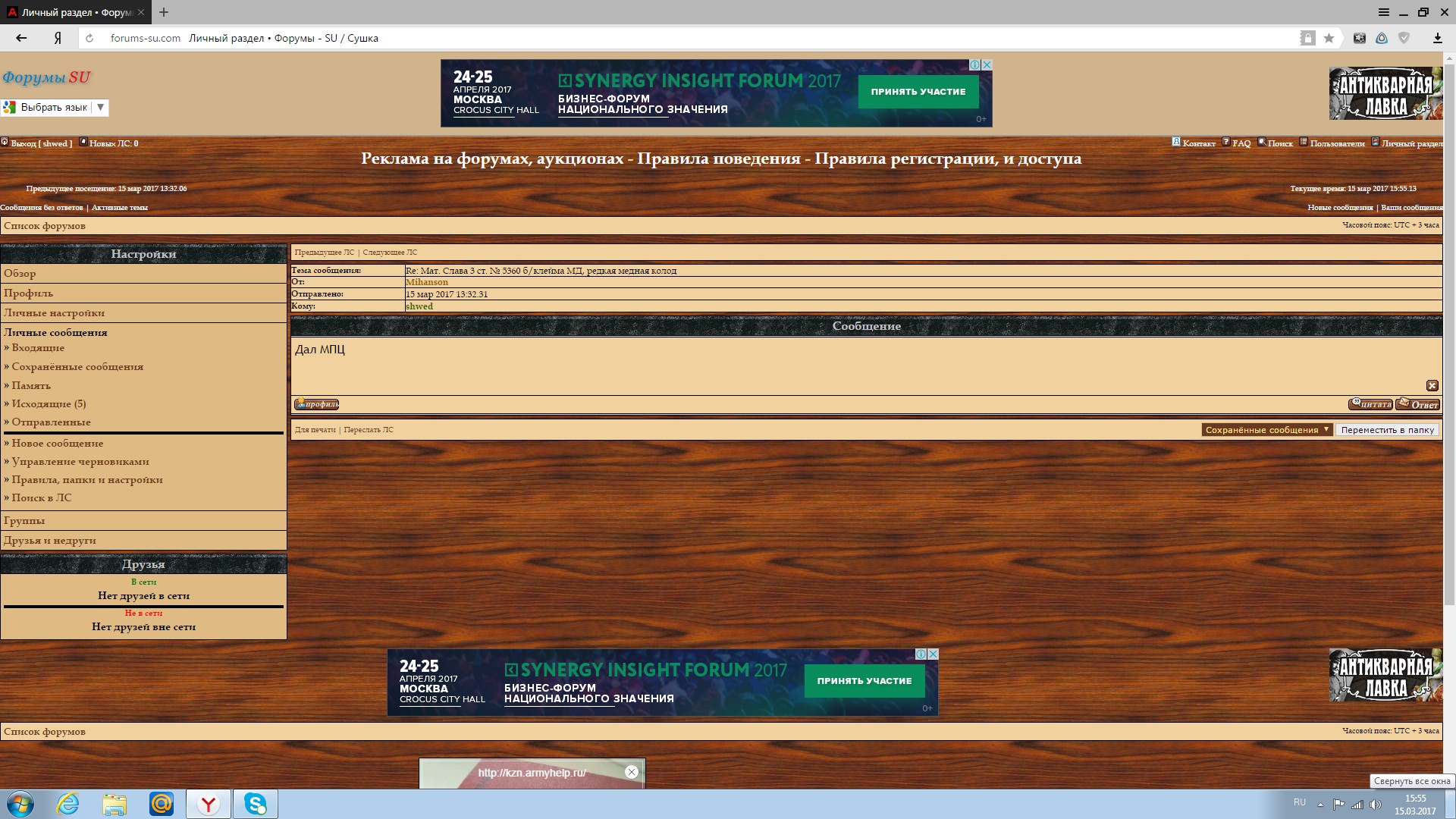Image resolution: width=1456 pixels, height=819 pixels.
Task: Compose Новое сообщение
Action: 57,443
